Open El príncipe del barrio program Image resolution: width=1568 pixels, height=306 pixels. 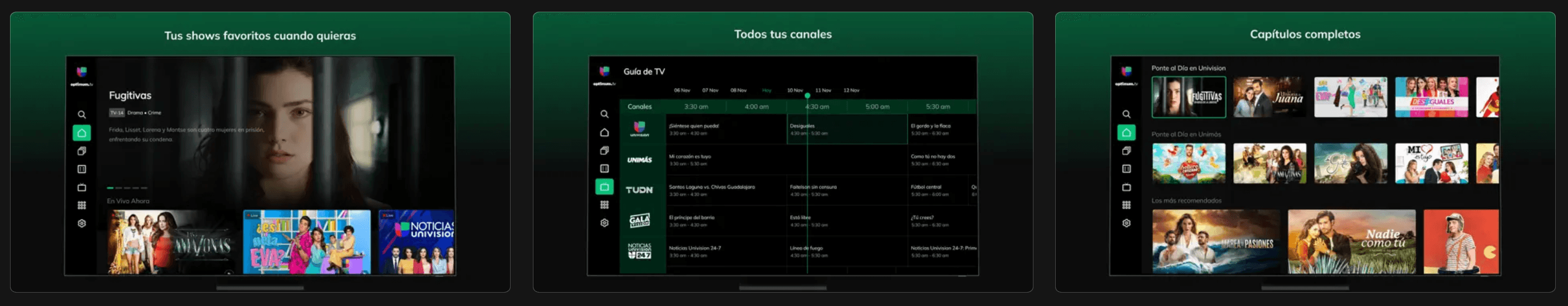point(726,220)
